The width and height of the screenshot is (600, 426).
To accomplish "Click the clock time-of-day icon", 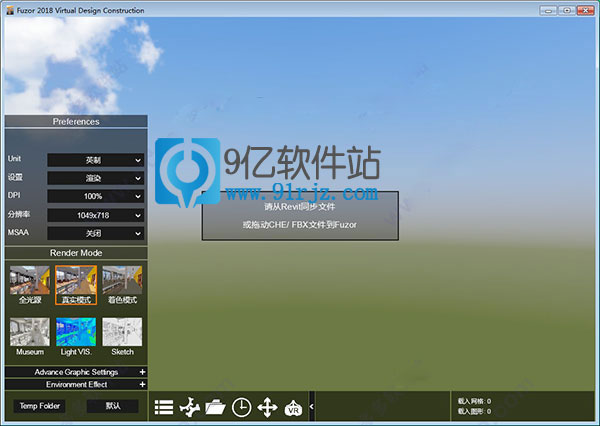I will pos(241,407).
